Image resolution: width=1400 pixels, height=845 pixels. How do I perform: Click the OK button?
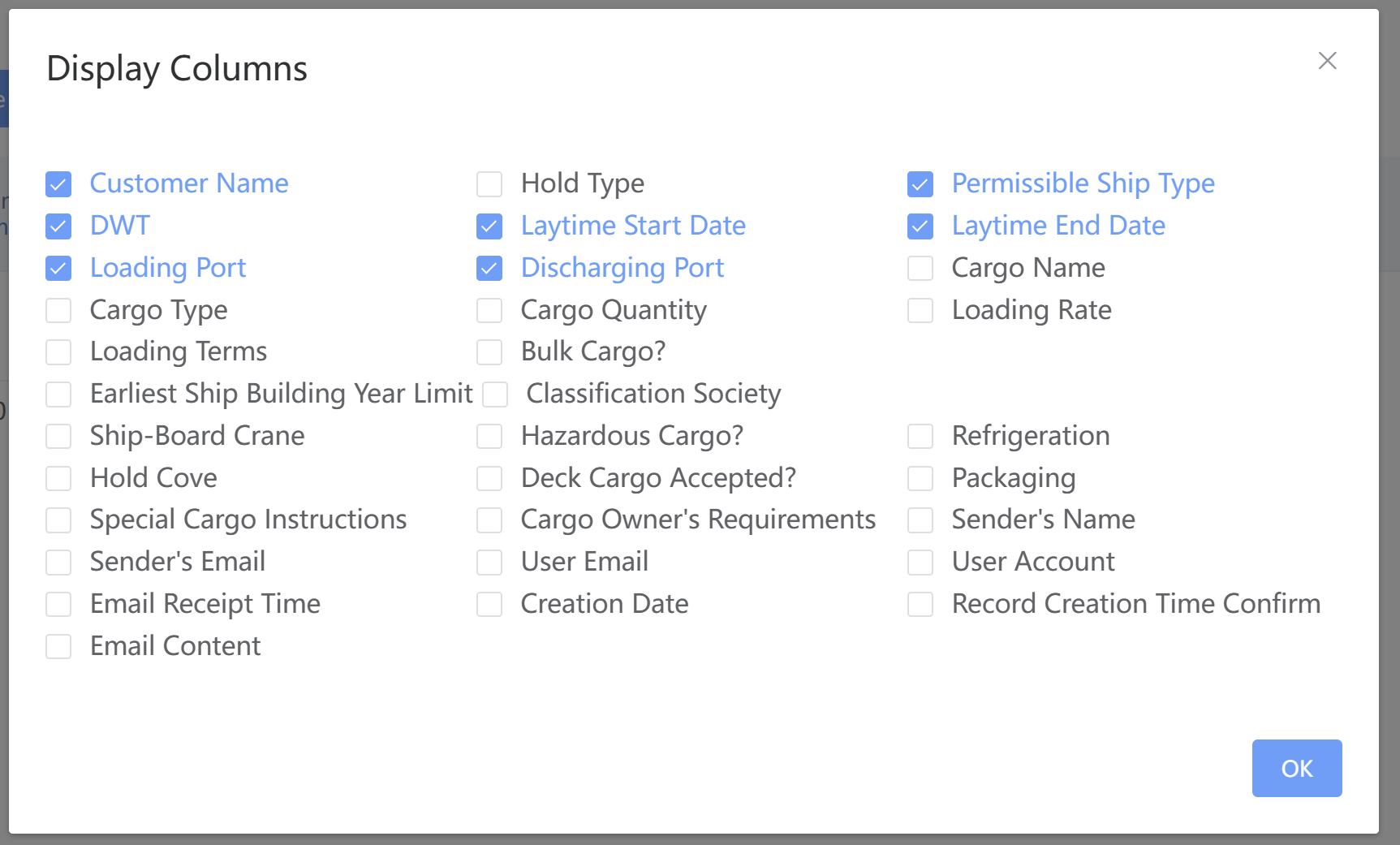tap(1296, 768)
